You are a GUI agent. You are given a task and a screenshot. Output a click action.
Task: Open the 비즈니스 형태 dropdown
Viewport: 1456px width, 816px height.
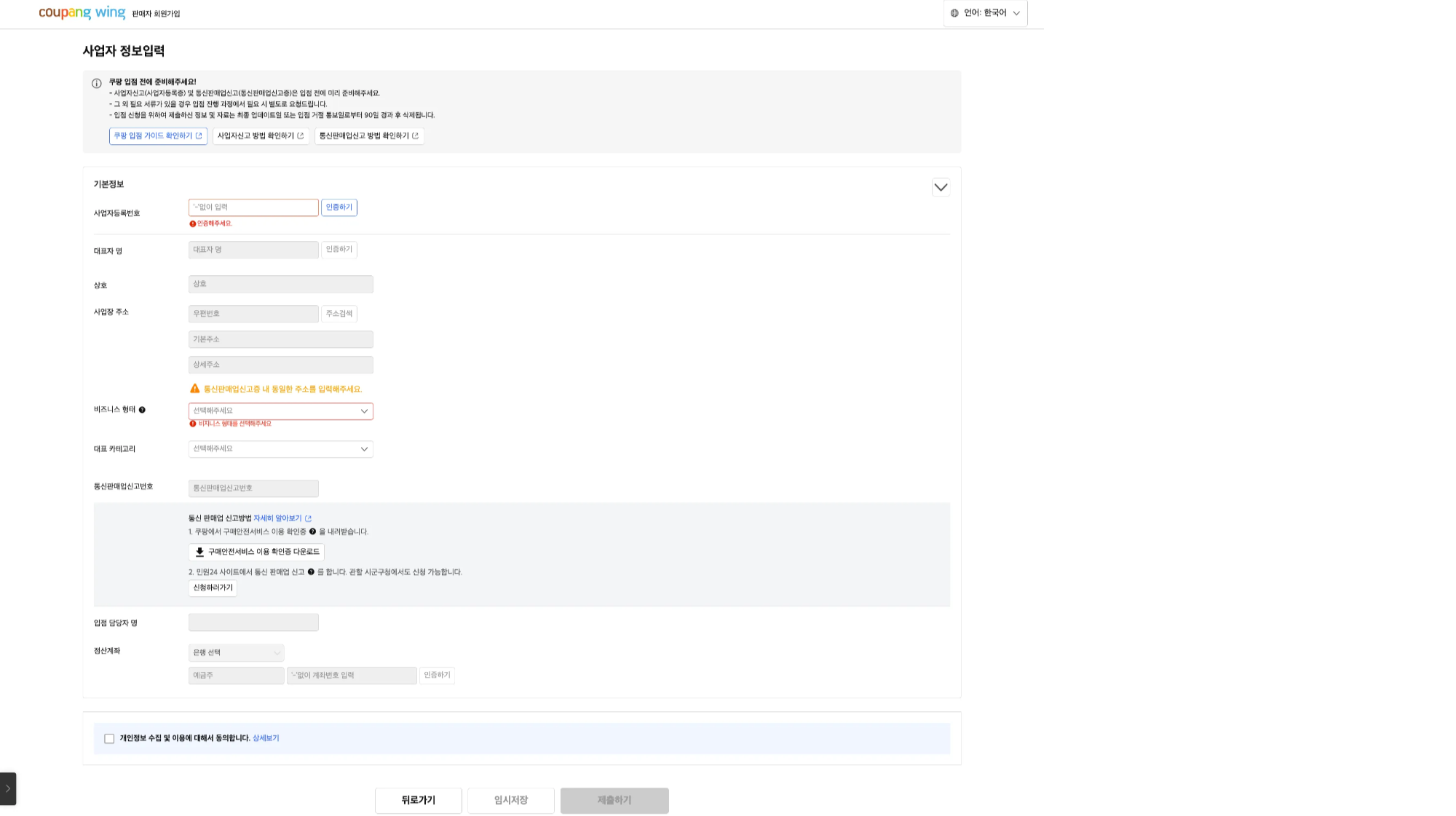[280, 411]
